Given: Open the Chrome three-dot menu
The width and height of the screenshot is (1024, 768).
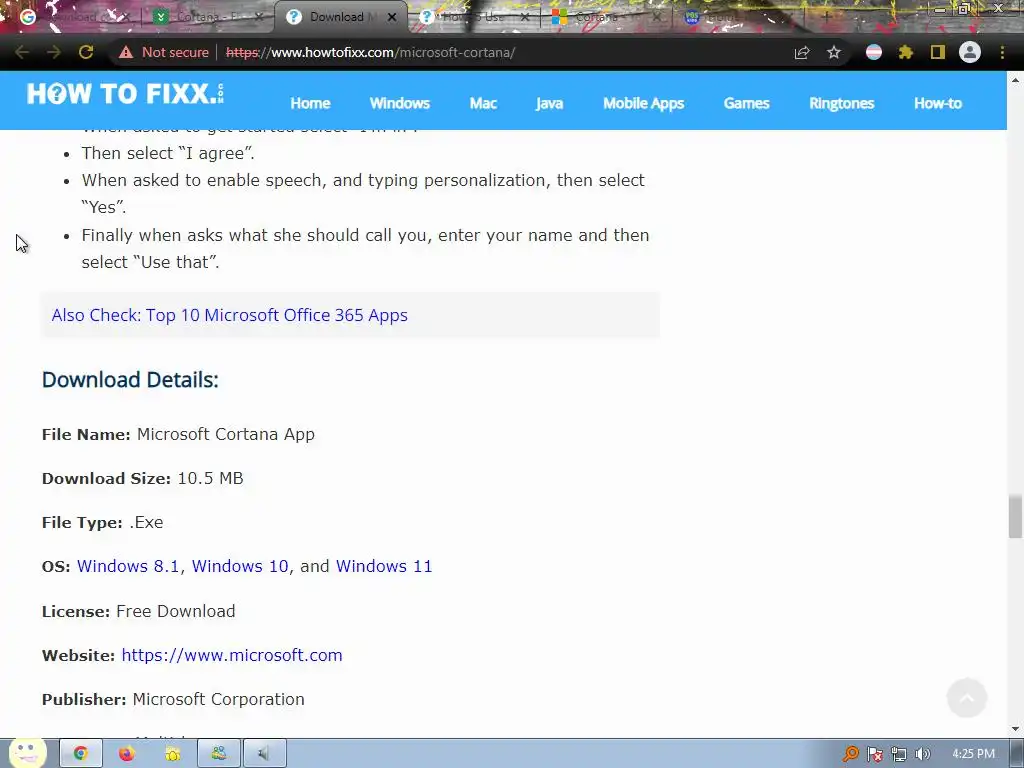Looking at the screenshot, I should (x=1002, y=52).
